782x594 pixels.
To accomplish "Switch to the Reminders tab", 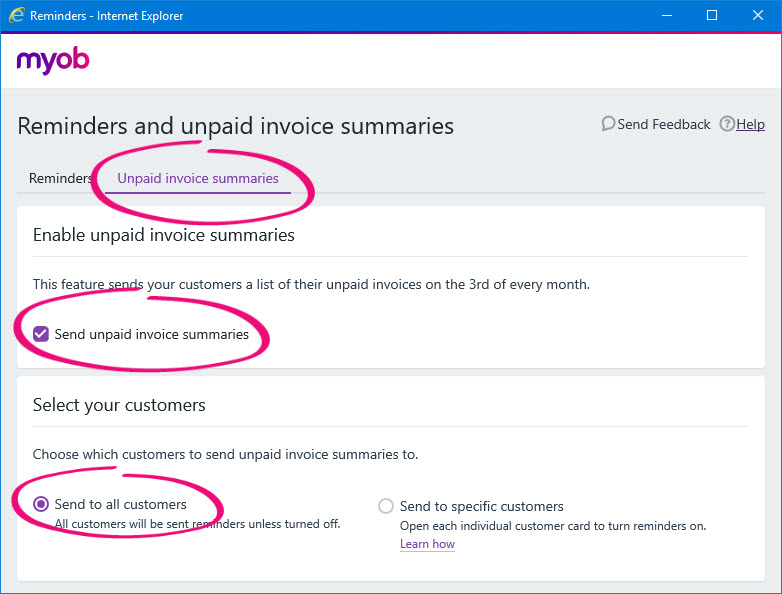I will (60, 178).
